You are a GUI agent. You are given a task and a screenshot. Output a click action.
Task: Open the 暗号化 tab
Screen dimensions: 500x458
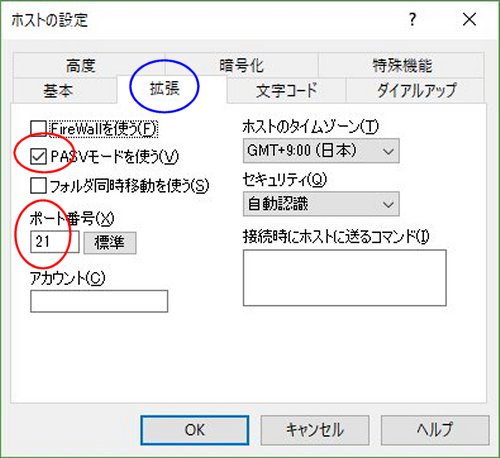(x=241, y=65)
